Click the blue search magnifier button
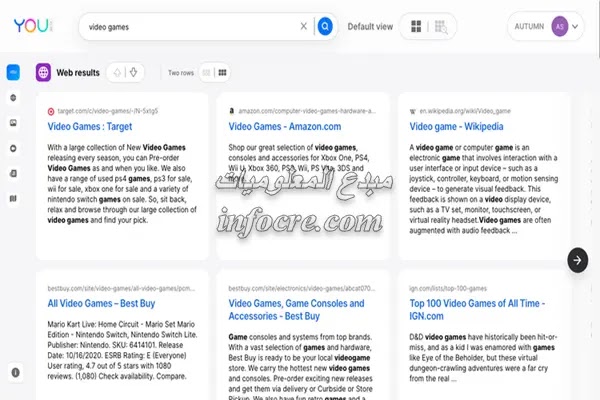The height and width of the screenshot is (400, 600). 325,26
